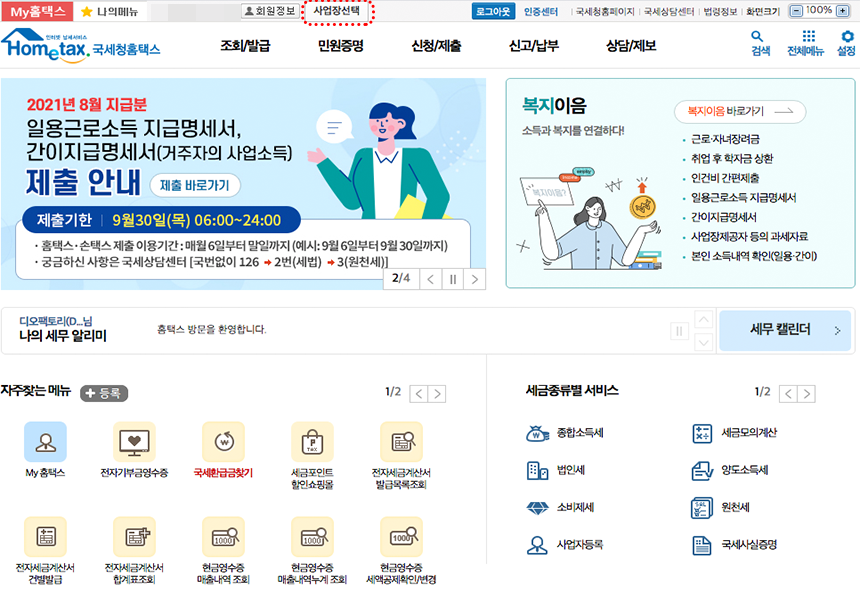Image resolution: width=860 pixels, height=614 pixels.
Task: Click 사업장선택 button
Action: click(337, 11)
